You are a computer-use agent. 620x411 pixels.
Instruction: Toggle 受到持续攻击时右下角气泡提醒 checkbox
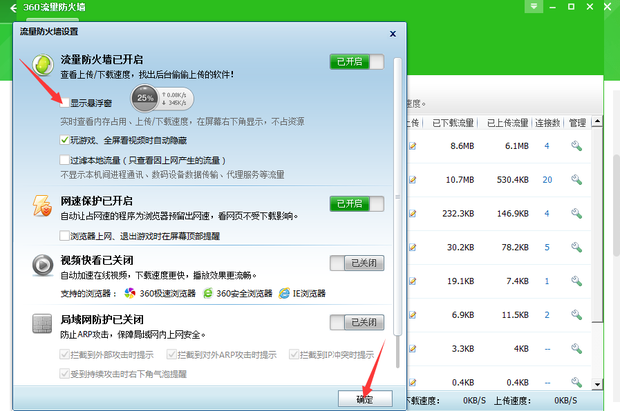tap(64, 373)
